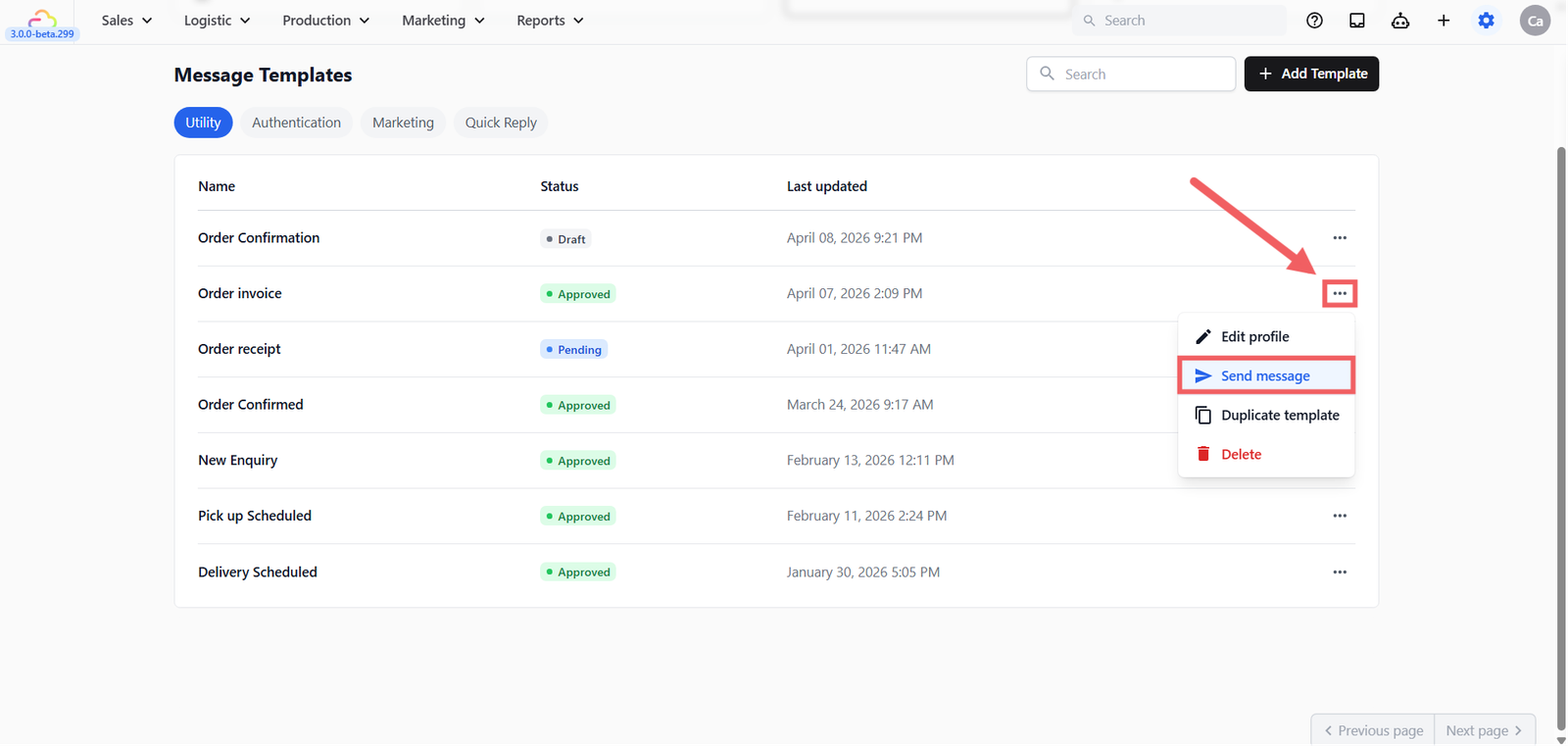Switch to the Authentication tab
This screenshot has width=1568, height=746.
(x=296, y=123)
